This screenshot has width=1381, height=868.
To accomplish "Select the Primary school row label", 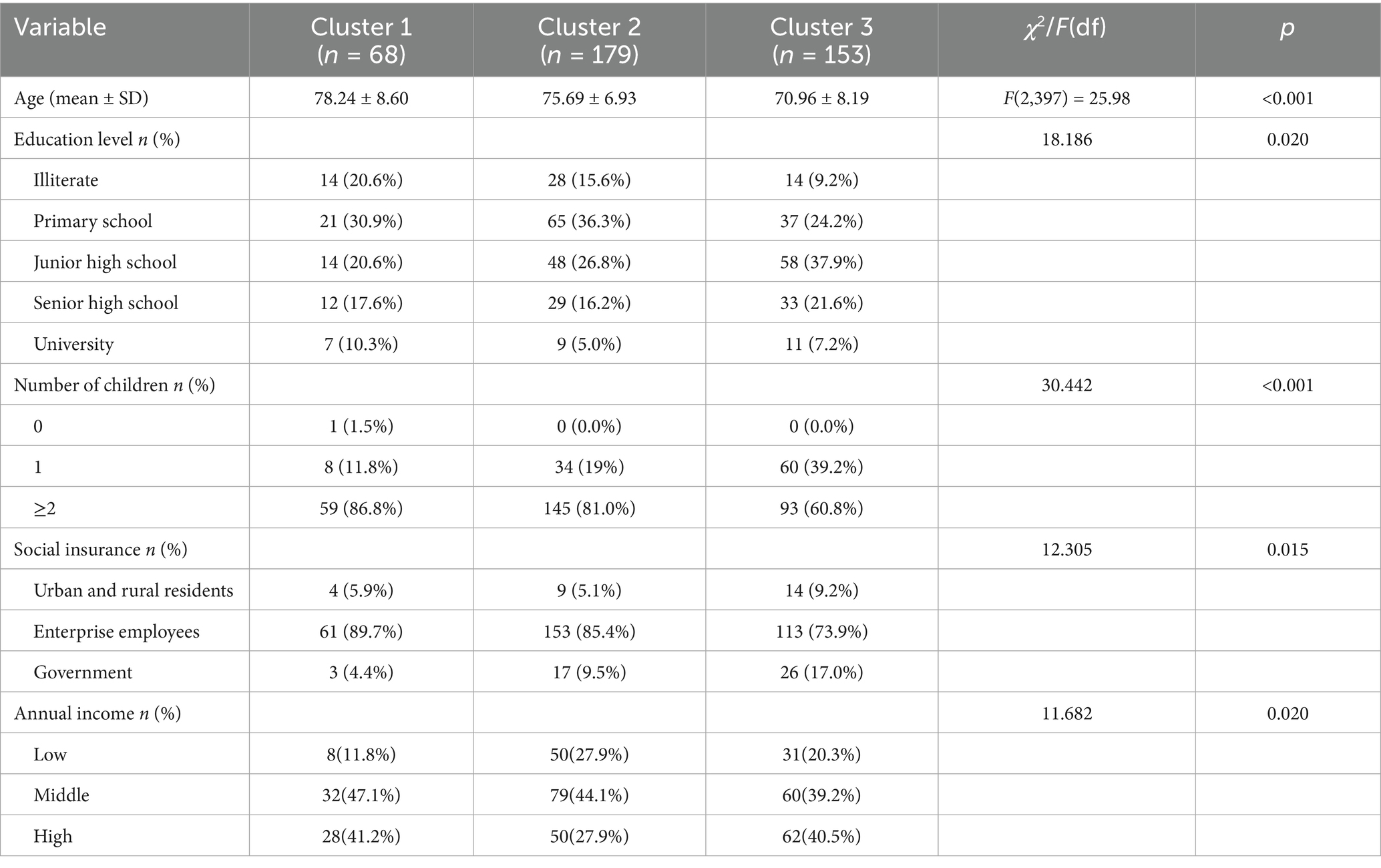I will point(93,221).
